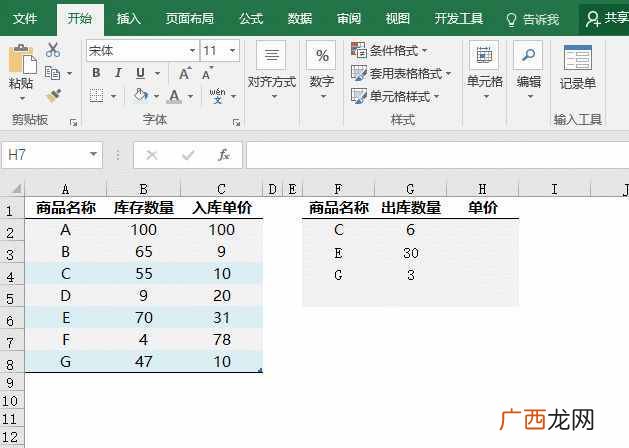Open the font dialog launcher
This screenshot has height=448, width=629.
(x=236, y=122)
